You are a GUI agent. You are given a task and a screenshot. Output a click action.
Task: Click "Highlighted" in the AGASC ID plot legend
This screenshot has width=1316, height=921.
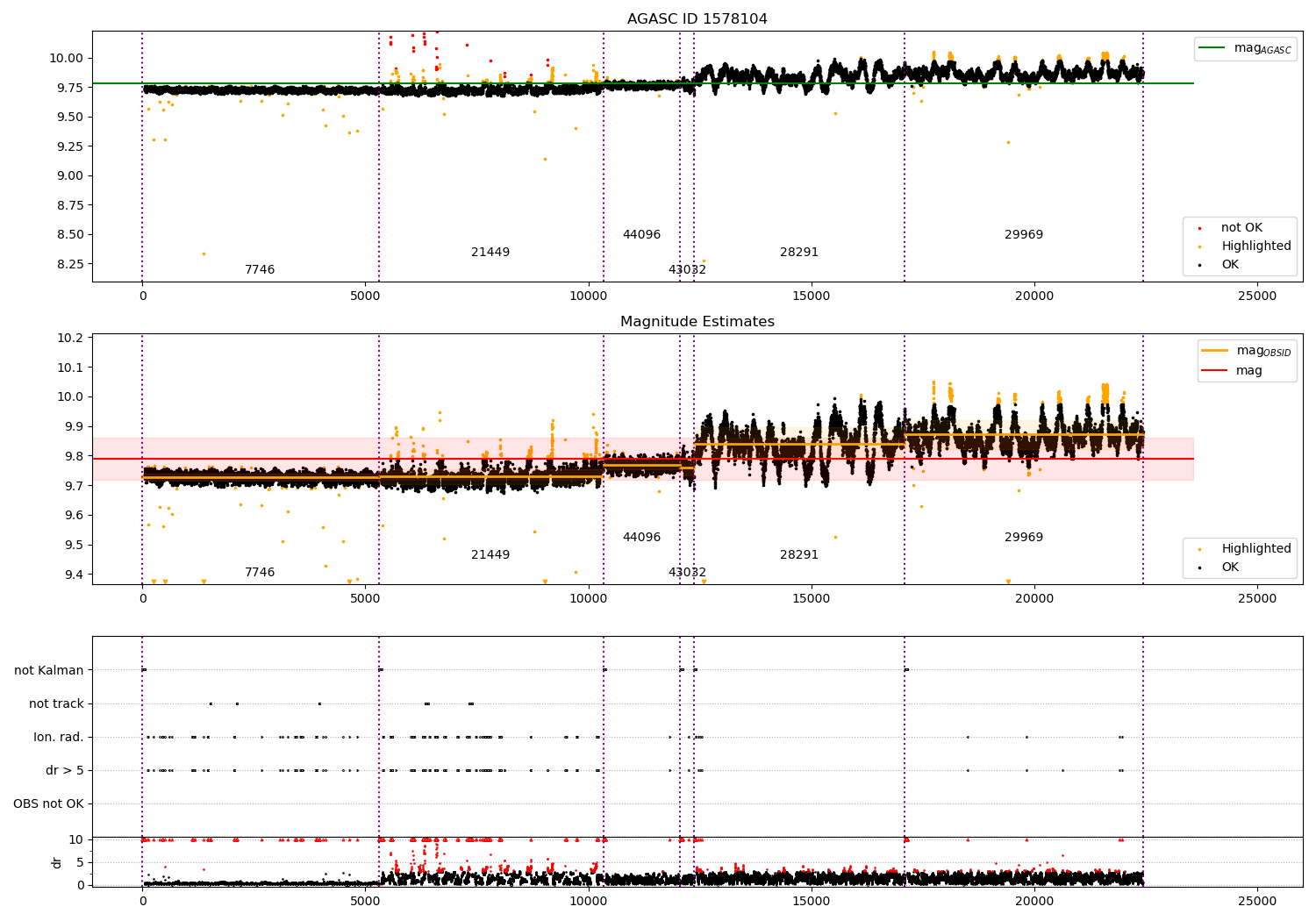pos(1256,246)
